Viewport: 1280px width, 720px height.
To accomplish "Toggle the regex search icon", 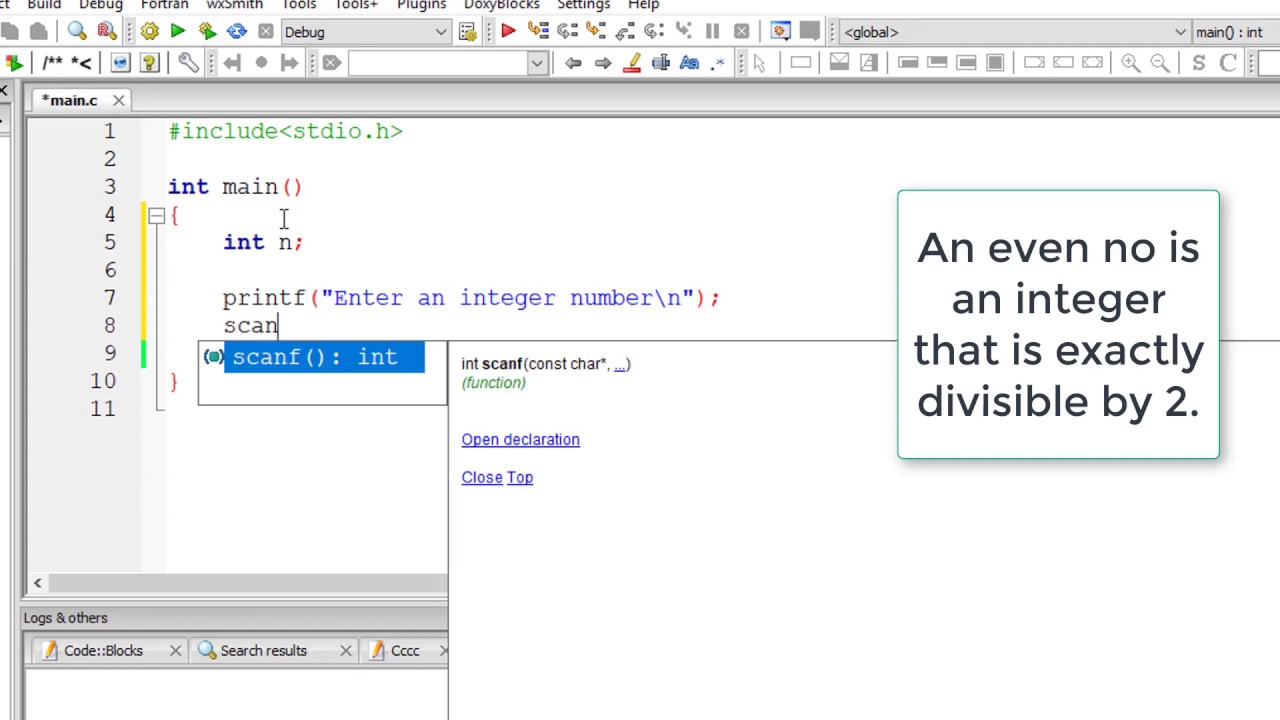I will pos(717,63).
